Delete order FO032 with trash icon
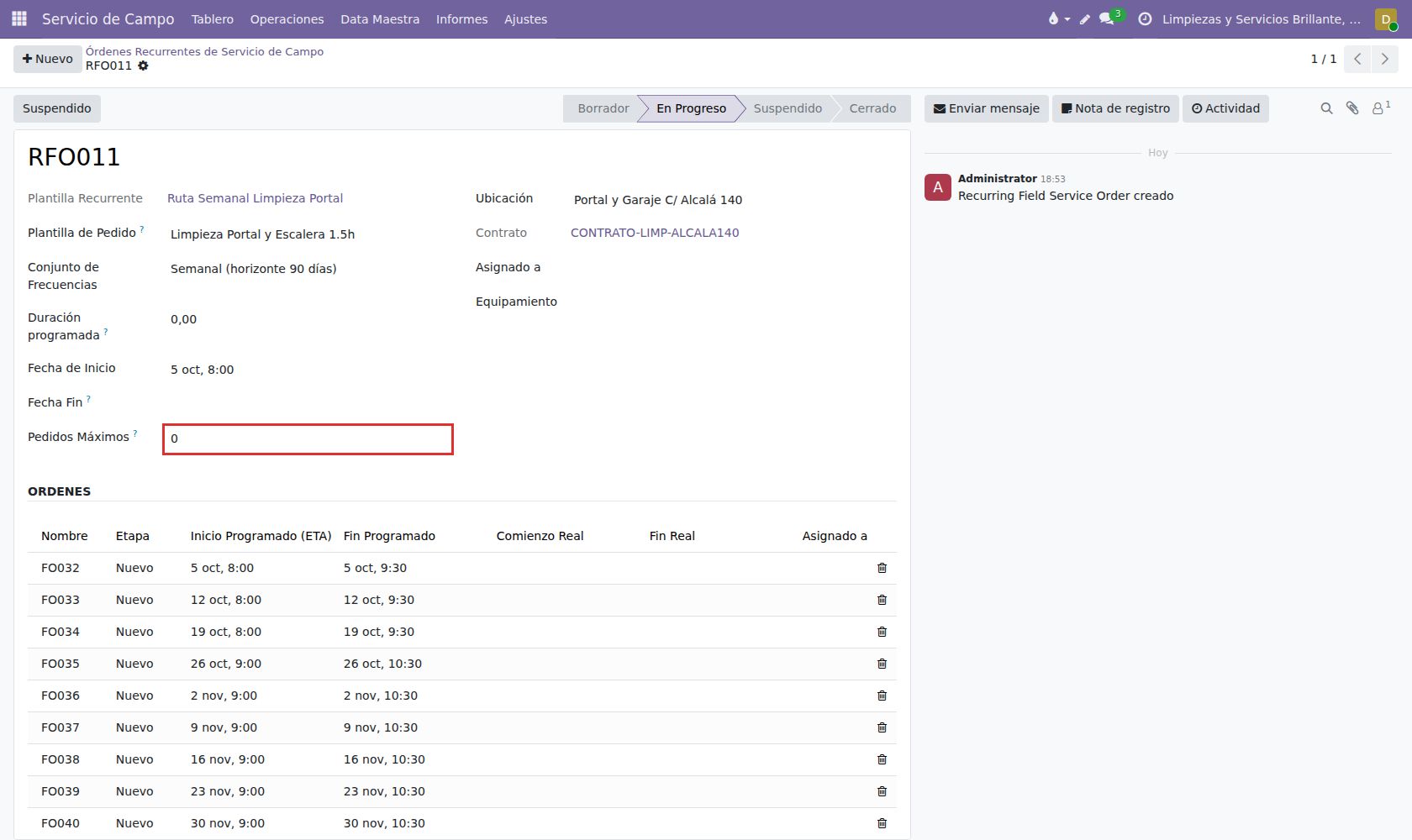Viewport: 1412px width, 840px height. [x=882, y=568]
